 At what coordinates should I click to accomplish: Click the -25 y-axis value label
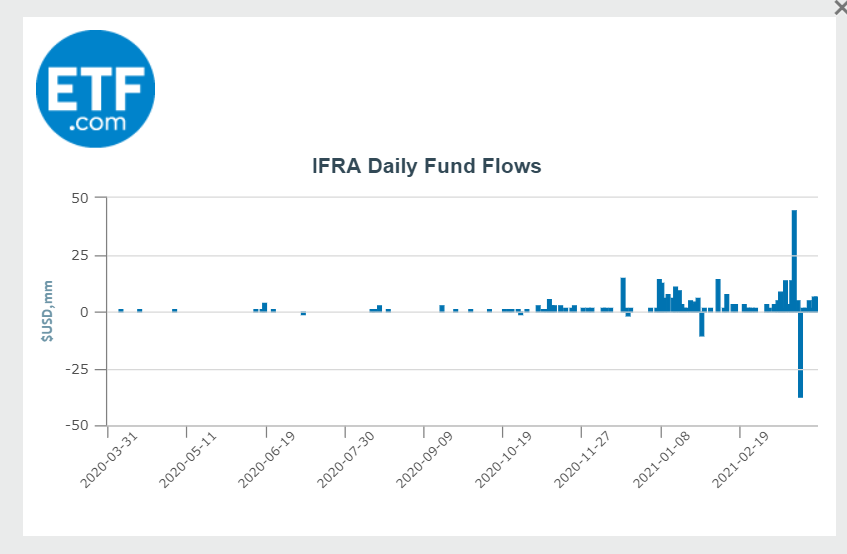78,369
